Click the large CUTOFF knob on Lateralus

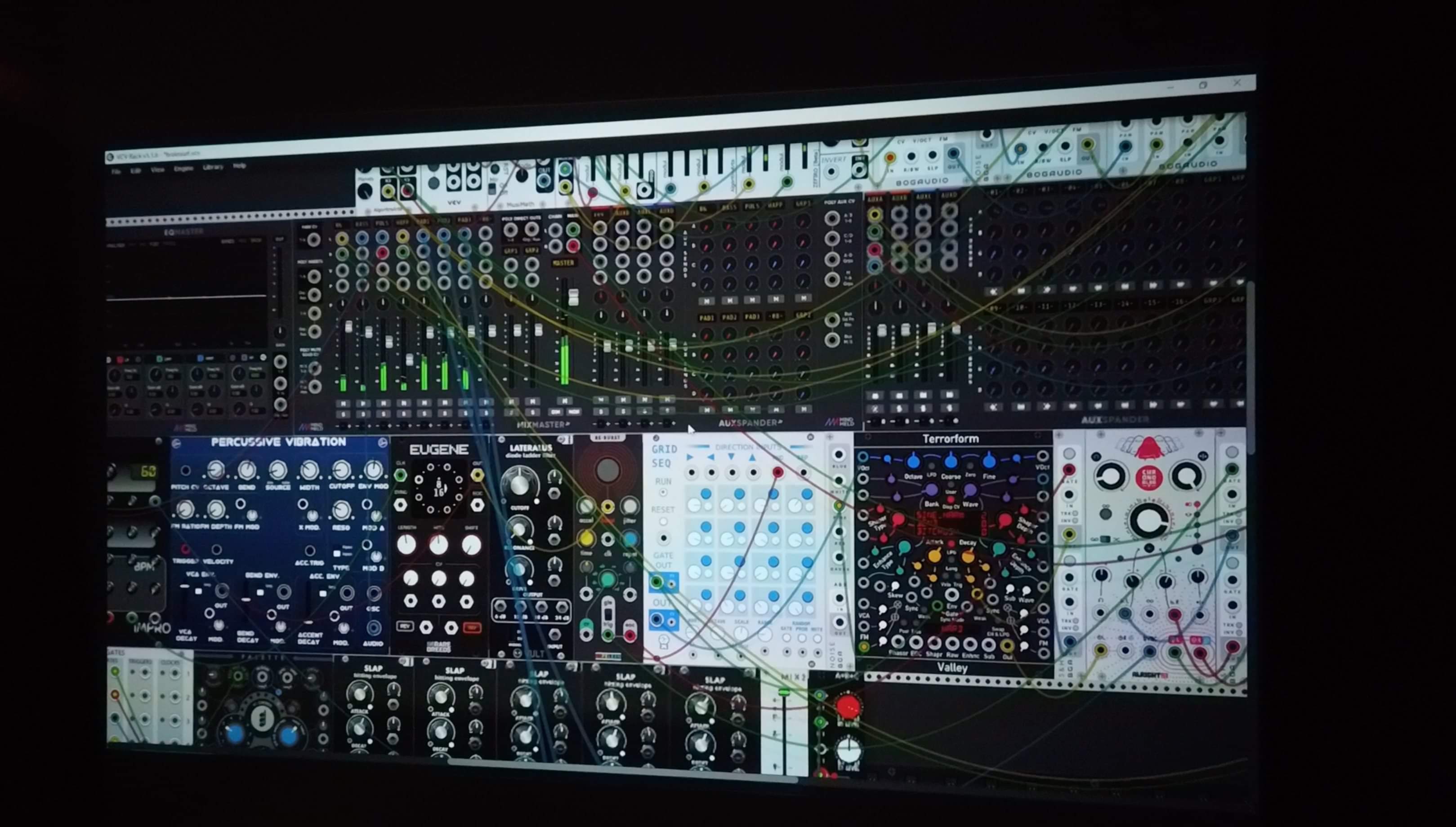tap(520, 483)
